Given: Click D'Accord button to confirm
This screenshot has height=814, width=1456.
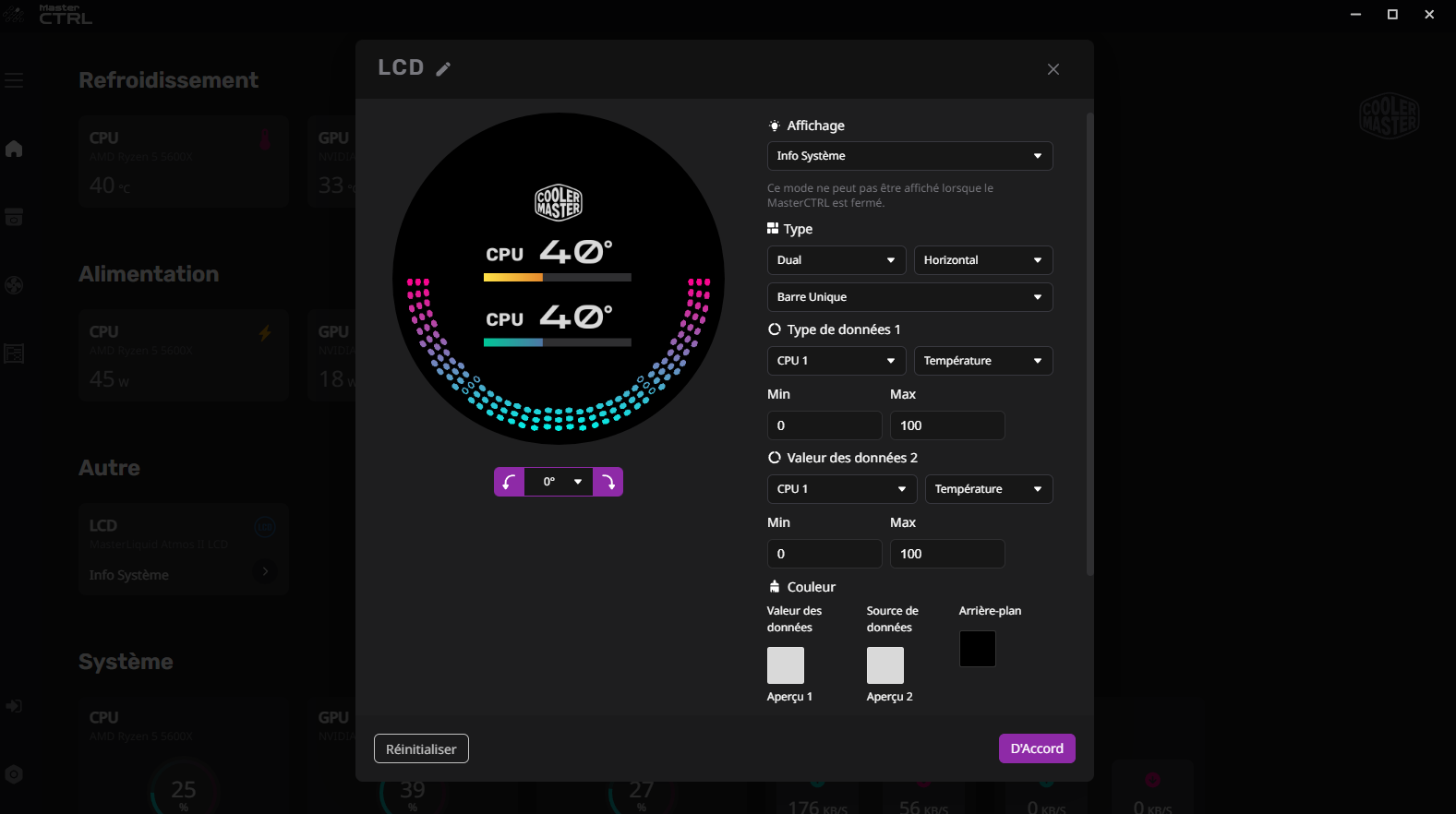Looking at the screenshot, I should coord(1036,748).
